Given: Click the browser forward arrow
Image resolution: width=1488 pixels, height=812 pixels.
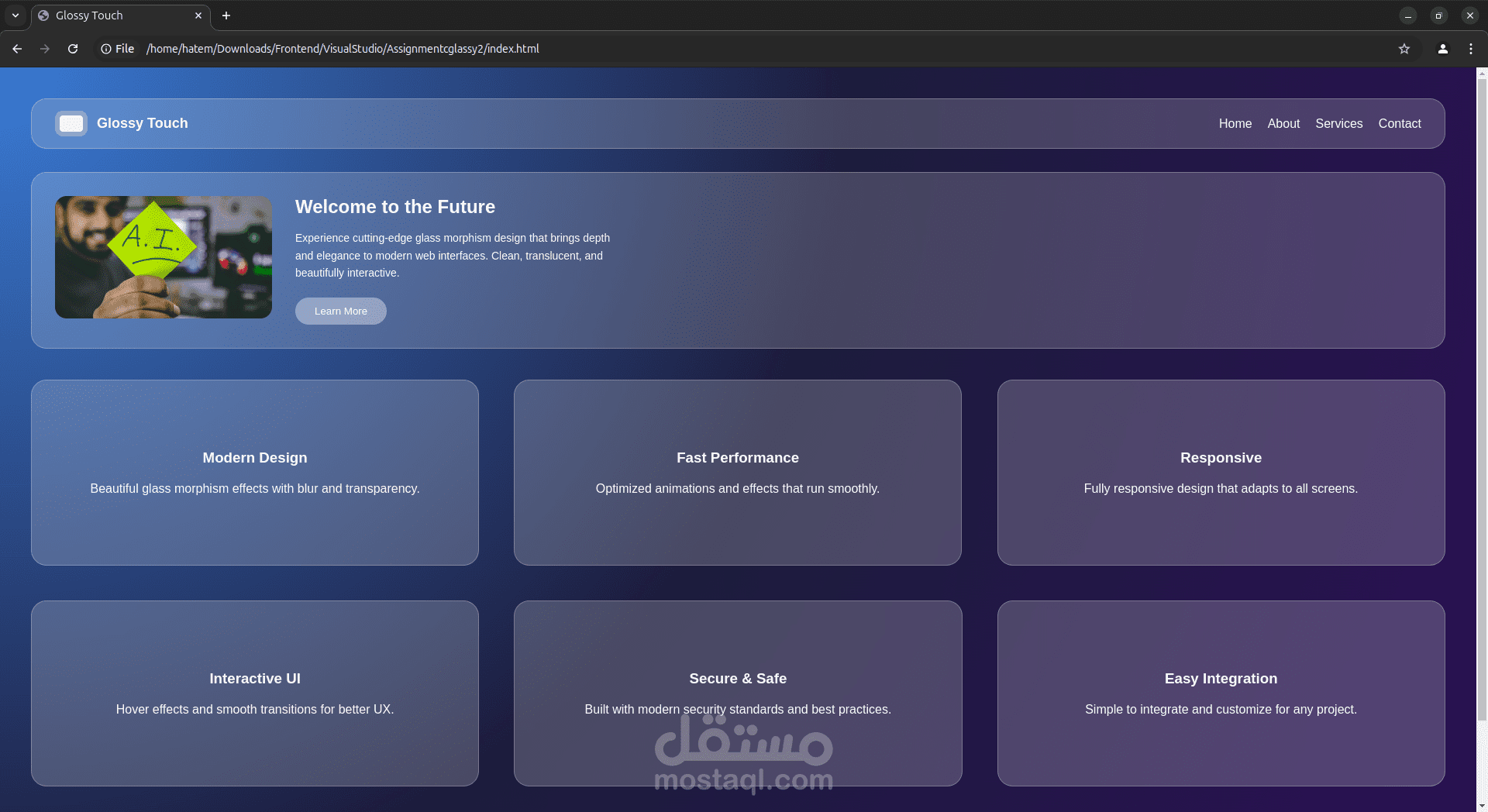Looking at the screenshot, I should [x=45, y=49].
